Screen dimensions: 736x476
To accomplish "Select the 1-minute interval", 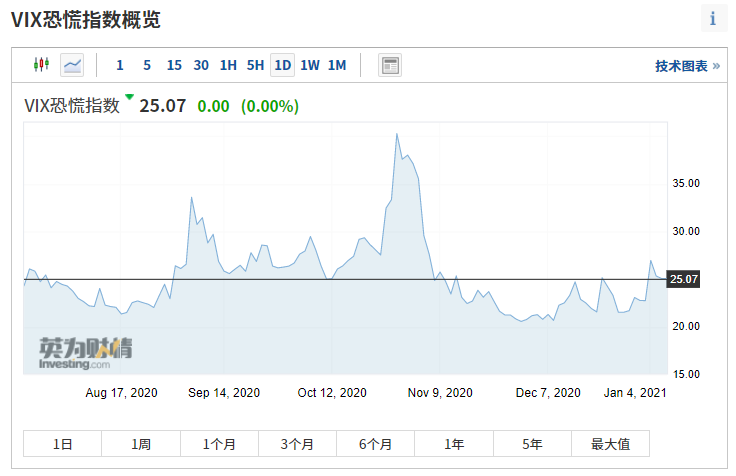I will coord(120,65).
